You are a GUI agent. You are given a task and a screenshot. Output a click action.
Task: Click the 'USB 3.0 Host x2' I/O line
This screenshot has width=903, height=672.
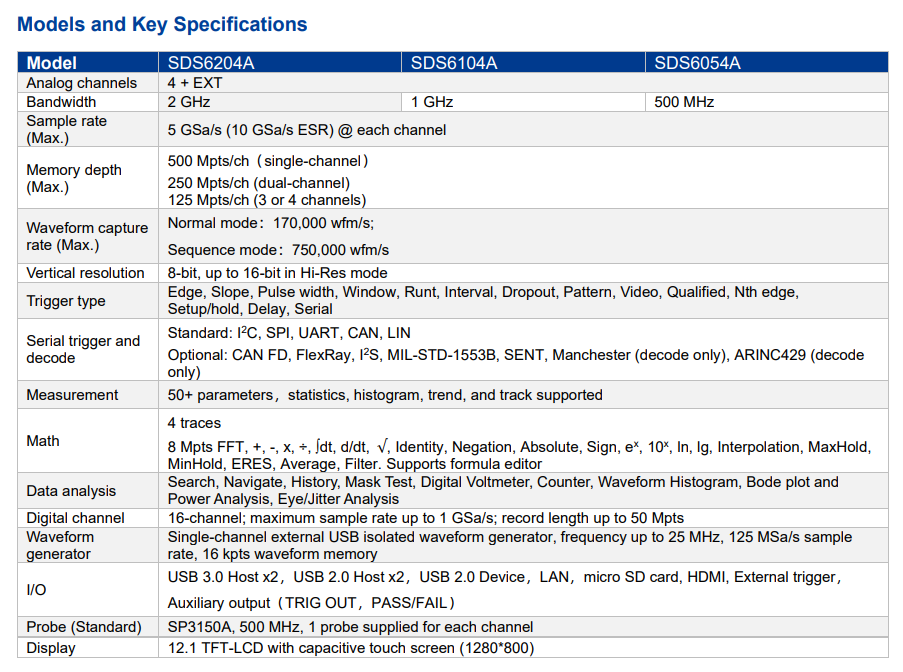point(504,577)
